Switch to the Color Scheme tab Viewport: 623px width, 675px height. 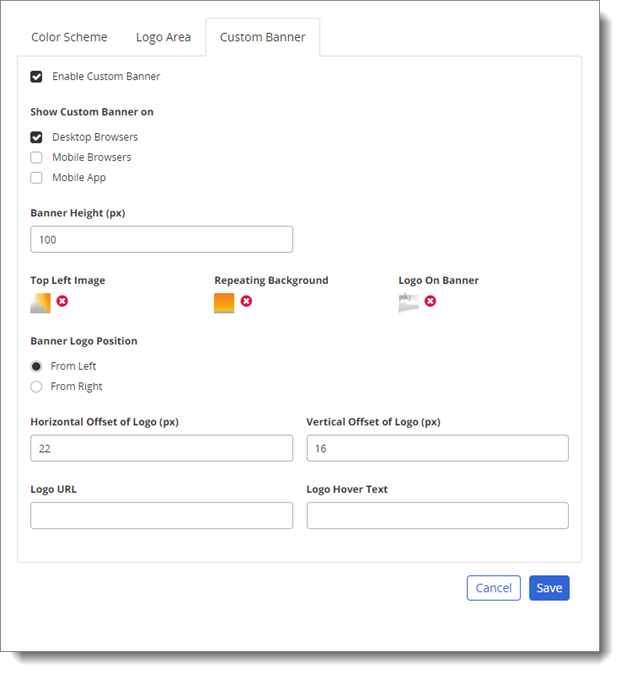click(x=69, y=38)
